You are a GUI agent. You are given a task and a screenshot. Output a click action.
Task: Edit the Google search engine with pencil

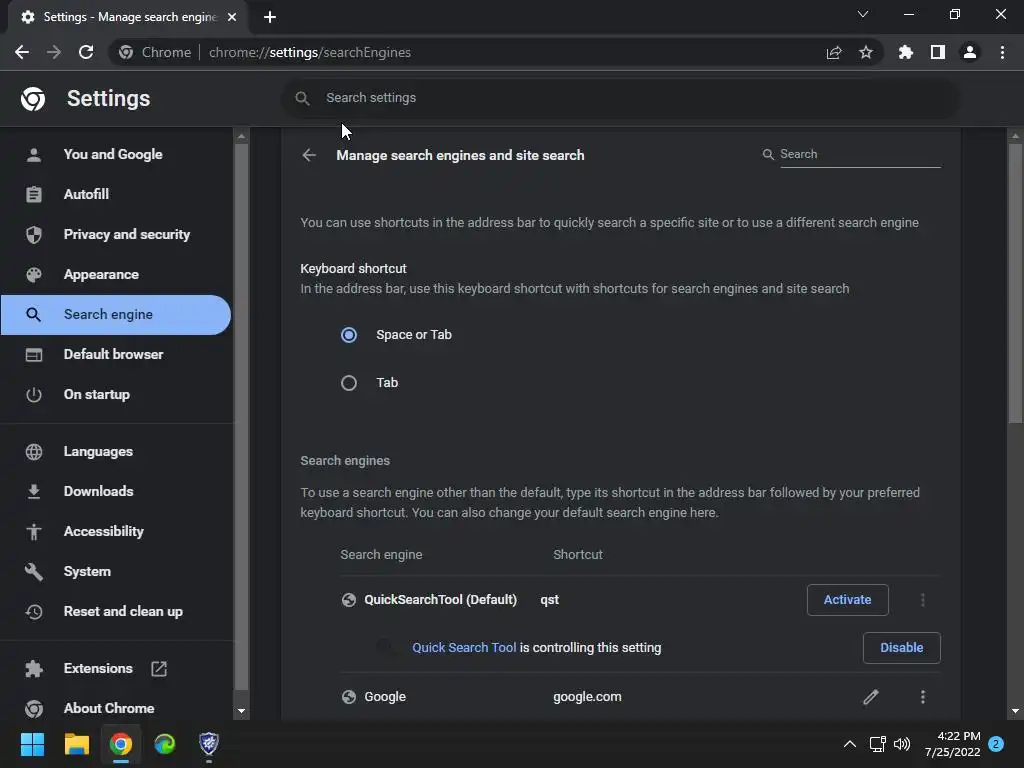coord(871,697)
